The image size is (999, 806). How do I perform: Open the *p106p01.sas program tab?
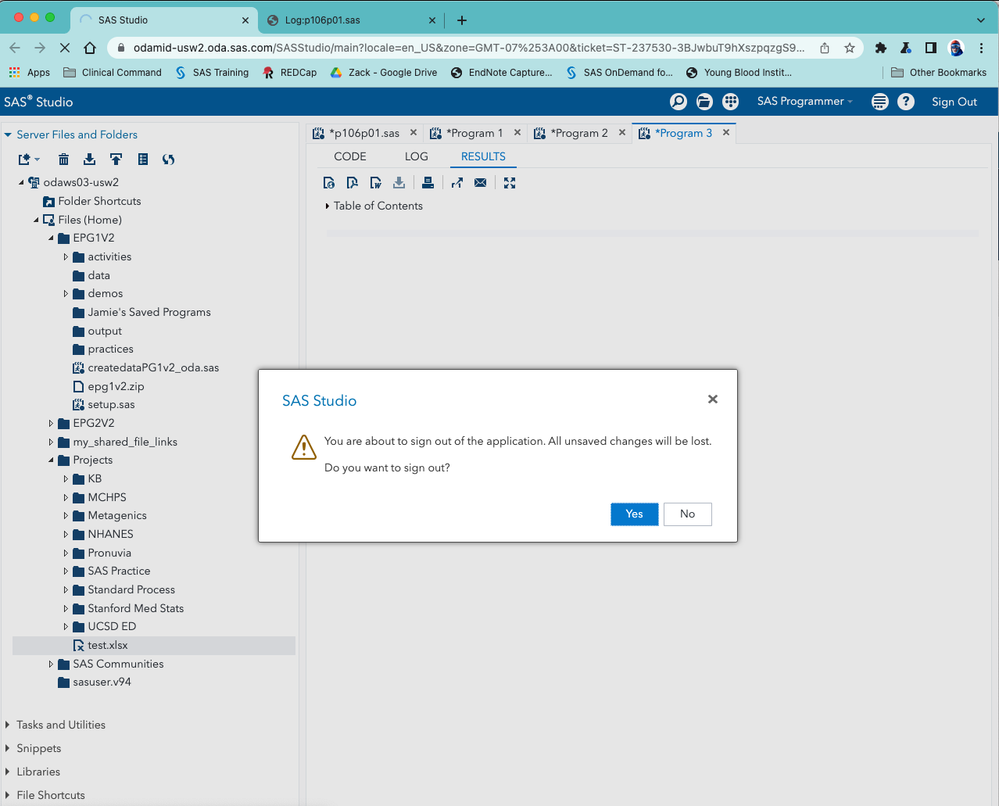coord(364,133)
